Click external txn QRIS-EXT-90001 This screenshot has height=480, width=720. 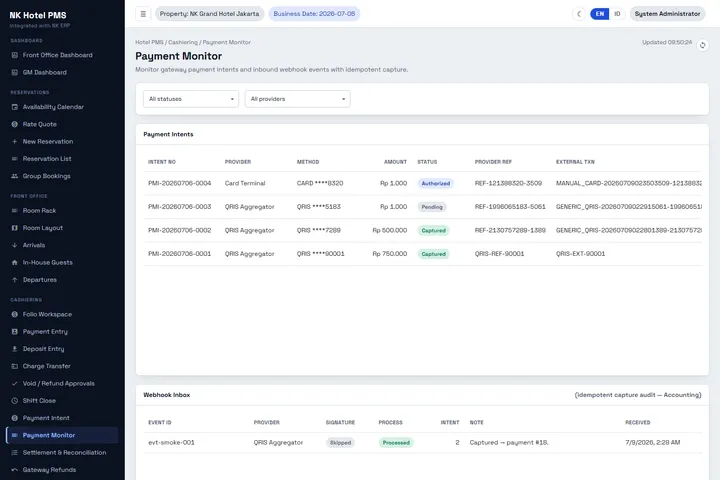580,254
